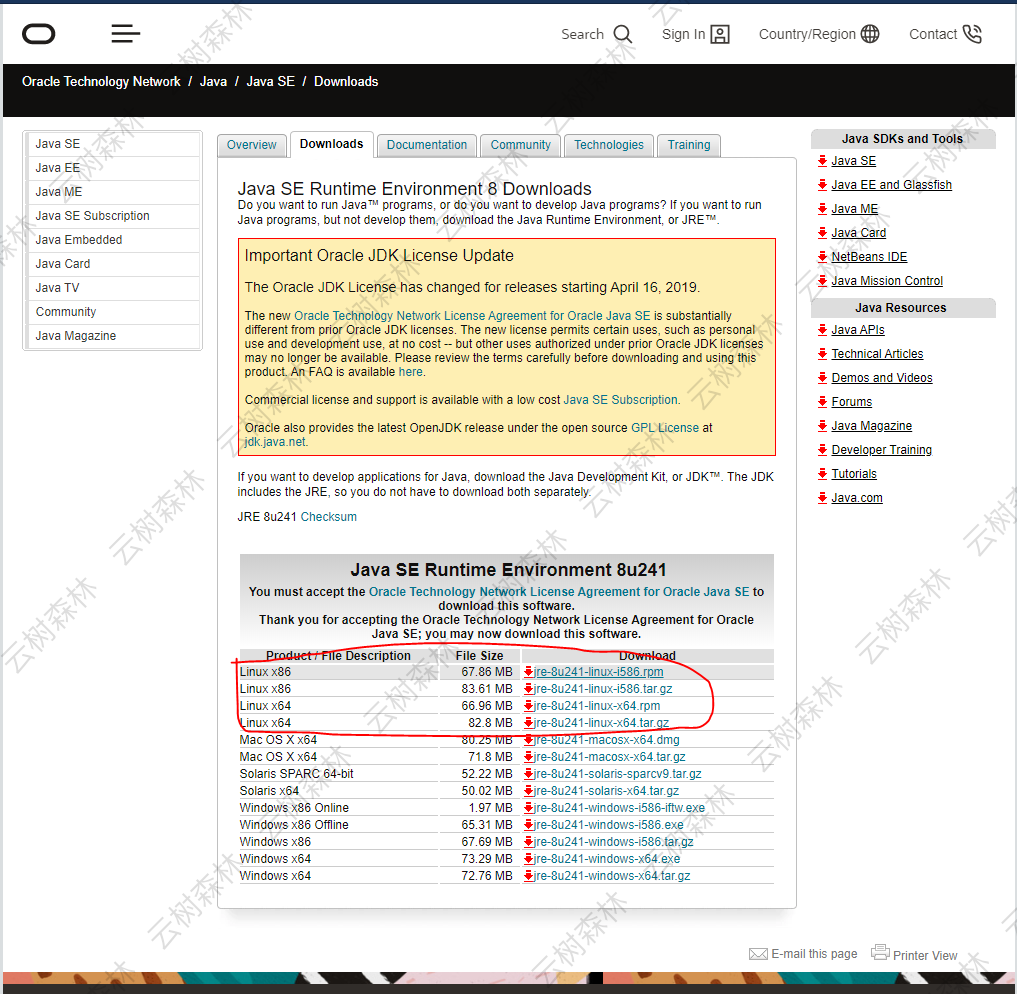1017x994 pixels.
Task: Open the Documentation tab
Action: [427, 145]
